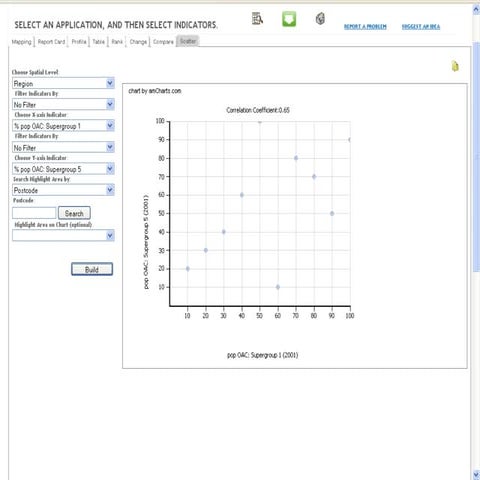Open the X-axis indicator dropdown showing Supergroup 1

63,126
